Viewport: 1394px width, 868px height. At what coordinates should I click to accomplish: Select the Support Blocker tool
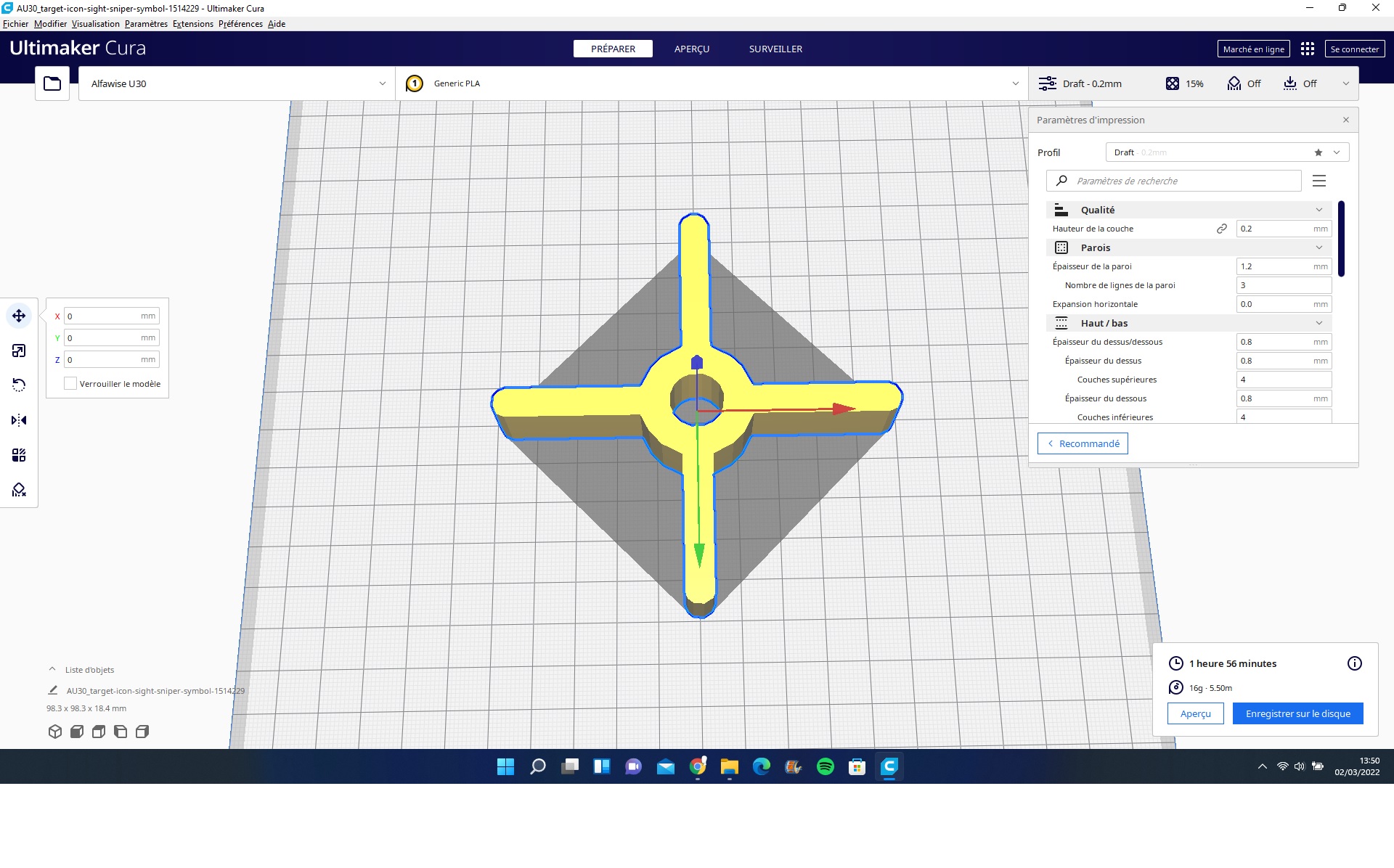[19, 490]
